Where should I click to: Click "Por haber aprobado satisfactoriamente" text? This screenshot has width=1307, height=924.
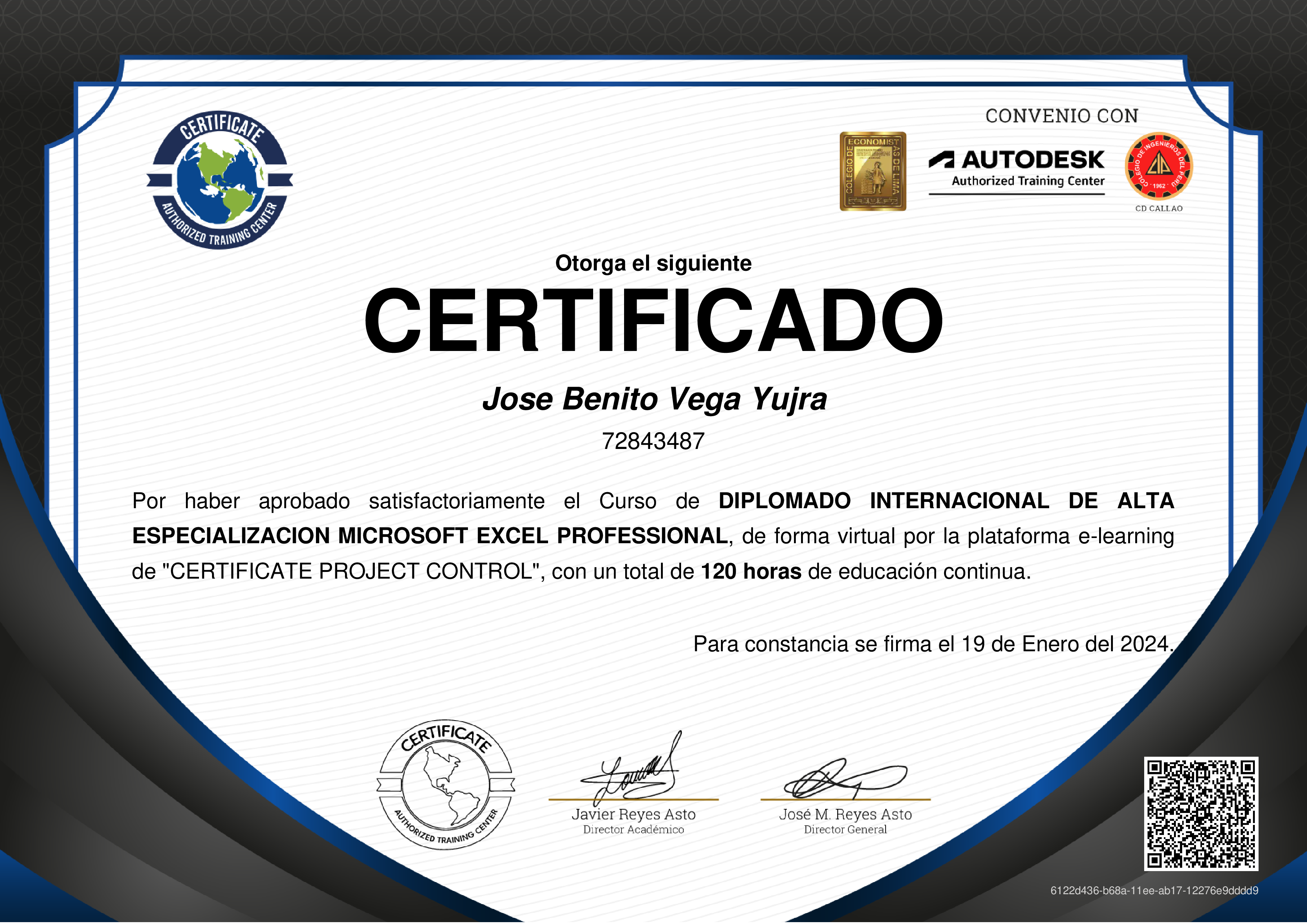339,501
